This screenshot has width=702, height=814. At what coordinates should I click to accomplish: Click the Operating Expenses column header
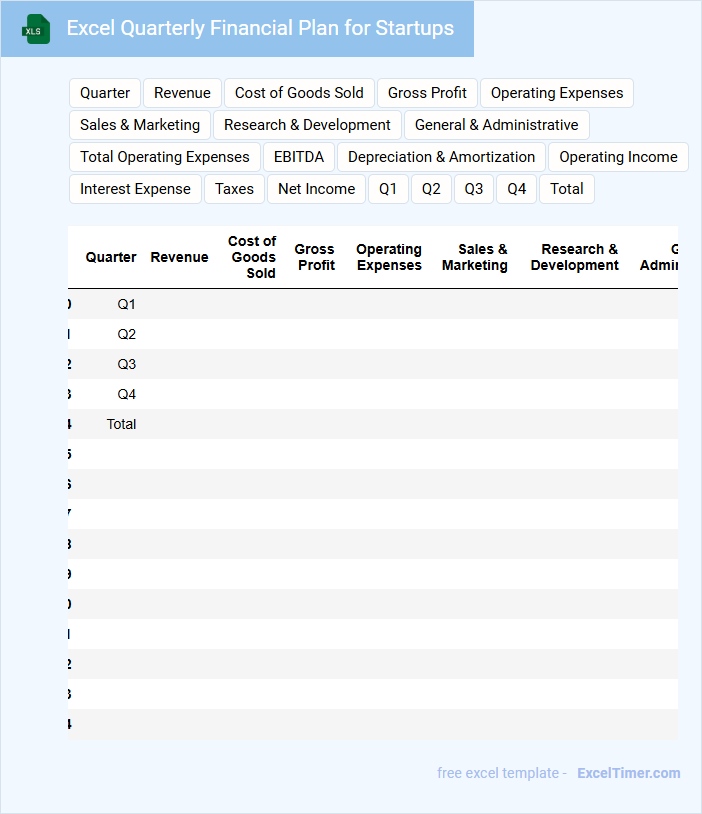click(389, 257)
